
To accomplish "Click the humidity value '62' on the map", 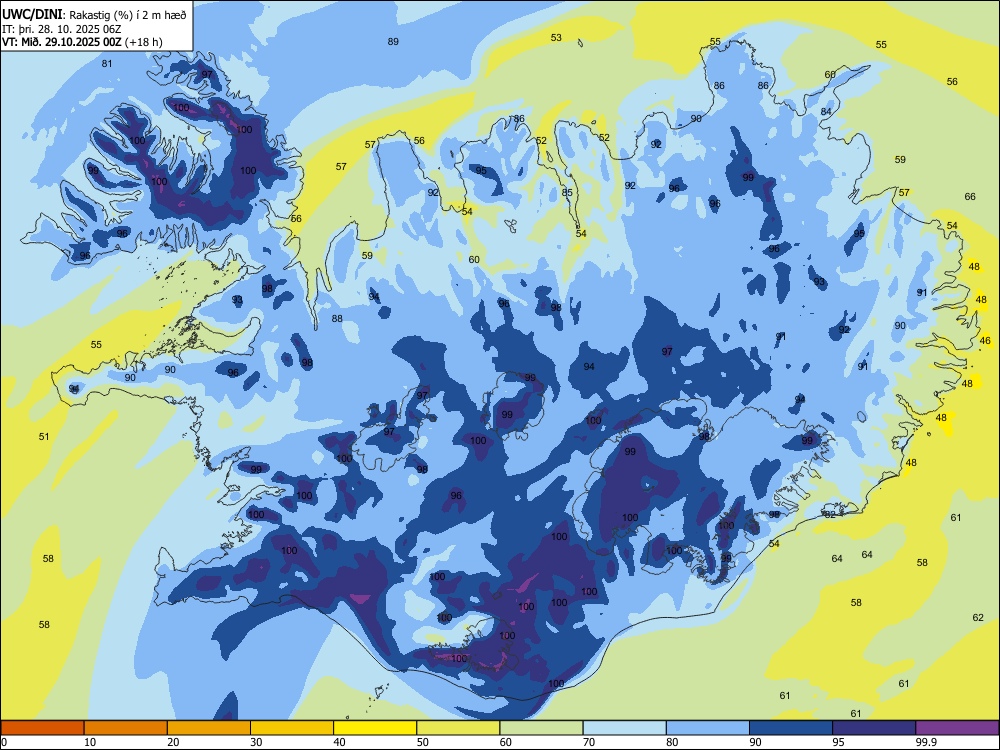I will pos(978,617).
